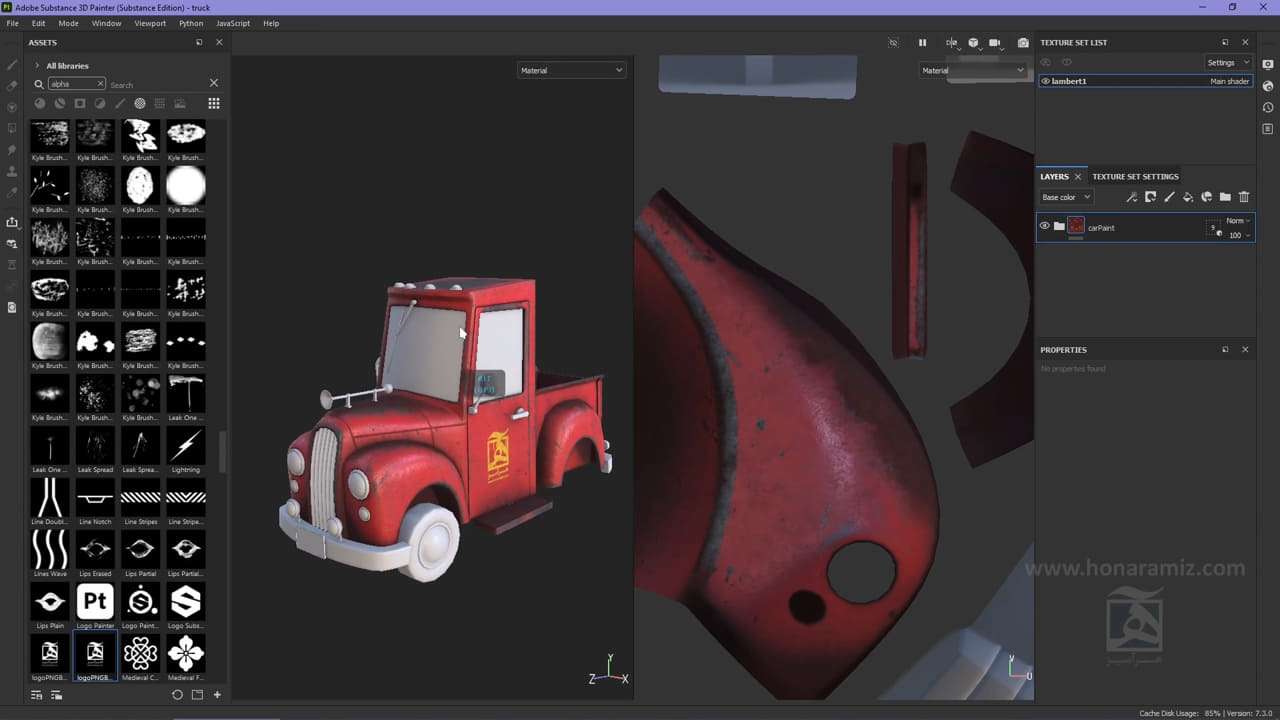This screenshot has height=720, width=1280.
Task: Open the File menu
Action: [12, 23]
